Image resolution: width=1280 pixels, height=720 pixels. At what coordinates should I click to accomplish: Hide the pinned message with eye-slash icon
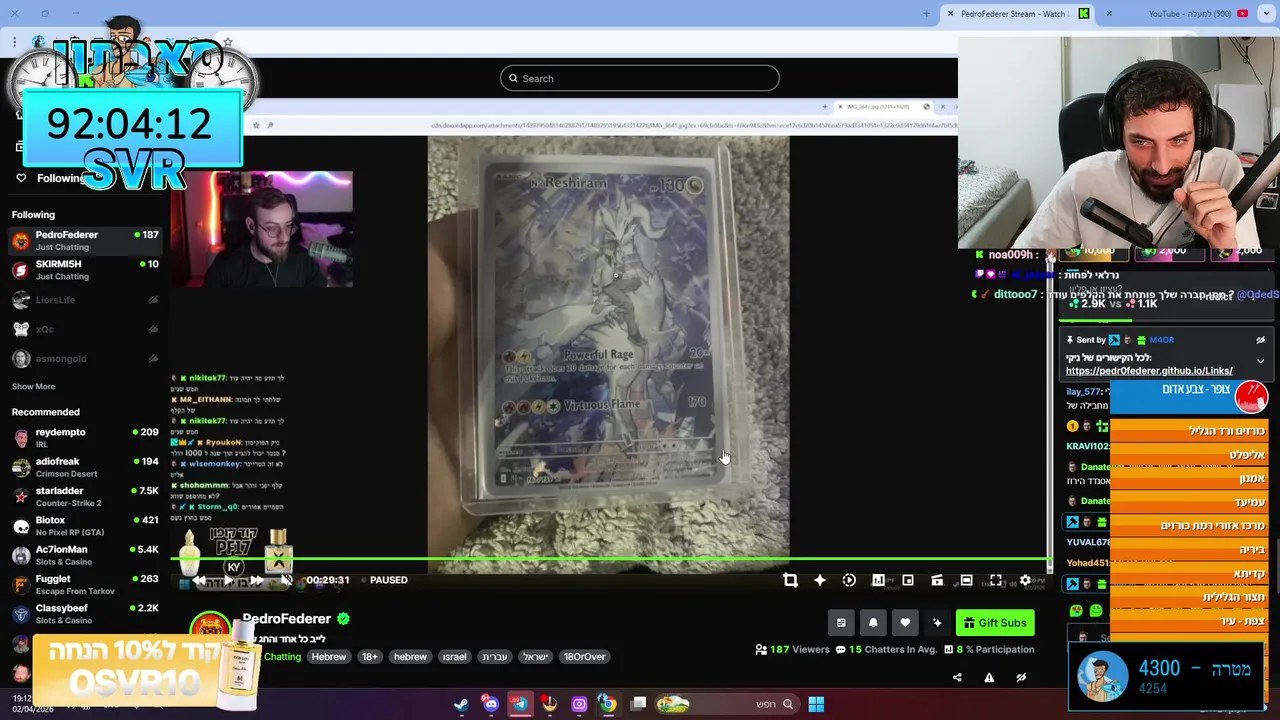[1260, 340]
